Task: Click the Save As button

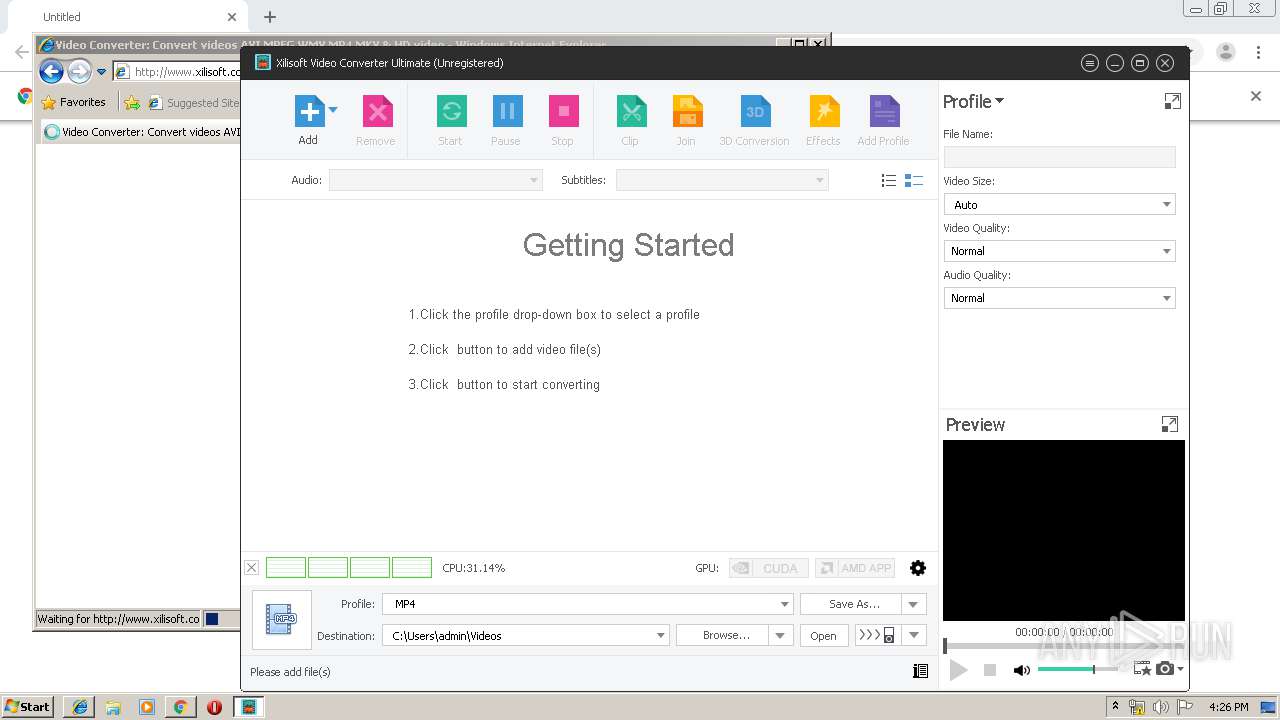Action: [851, 604]
